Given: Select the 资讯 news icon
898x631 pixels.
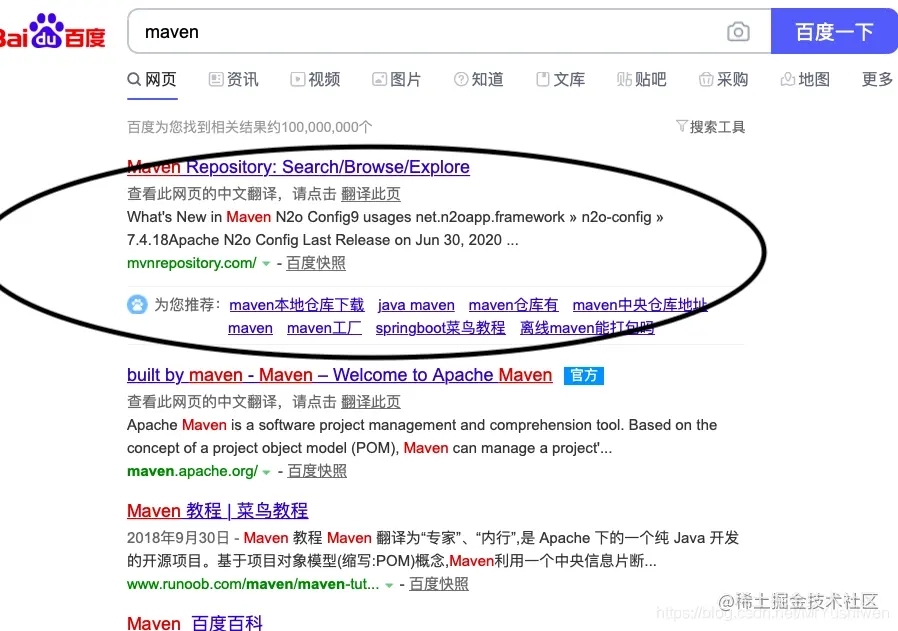Looking at the screenshot, I should pos(215,79).
